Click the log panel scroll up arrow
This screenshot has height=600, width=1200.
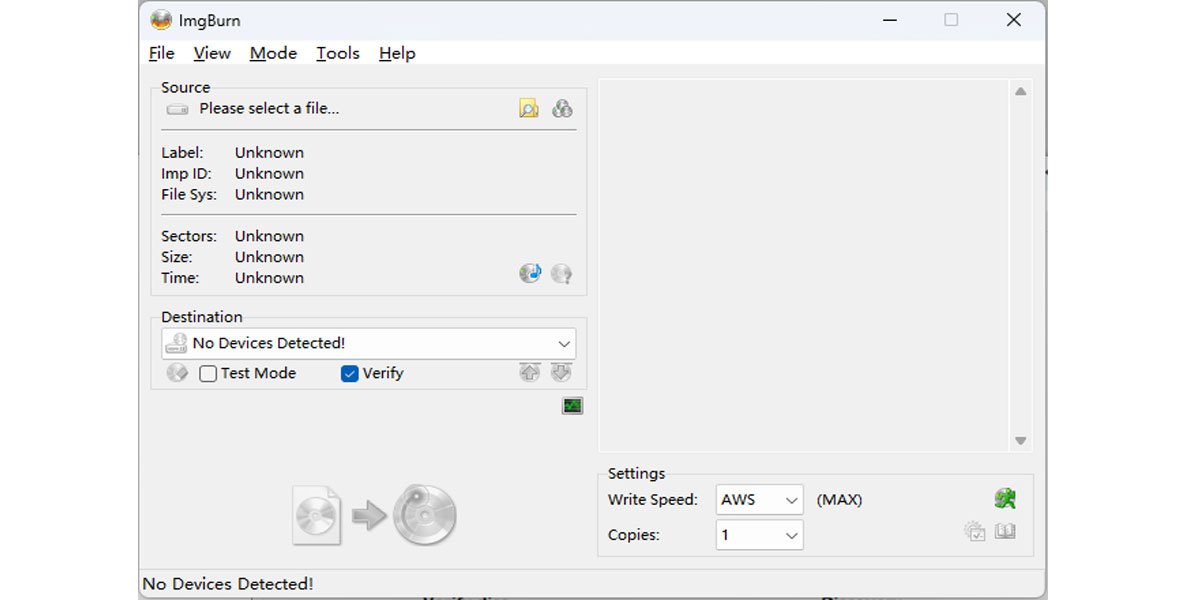(x=1020, y=92)
